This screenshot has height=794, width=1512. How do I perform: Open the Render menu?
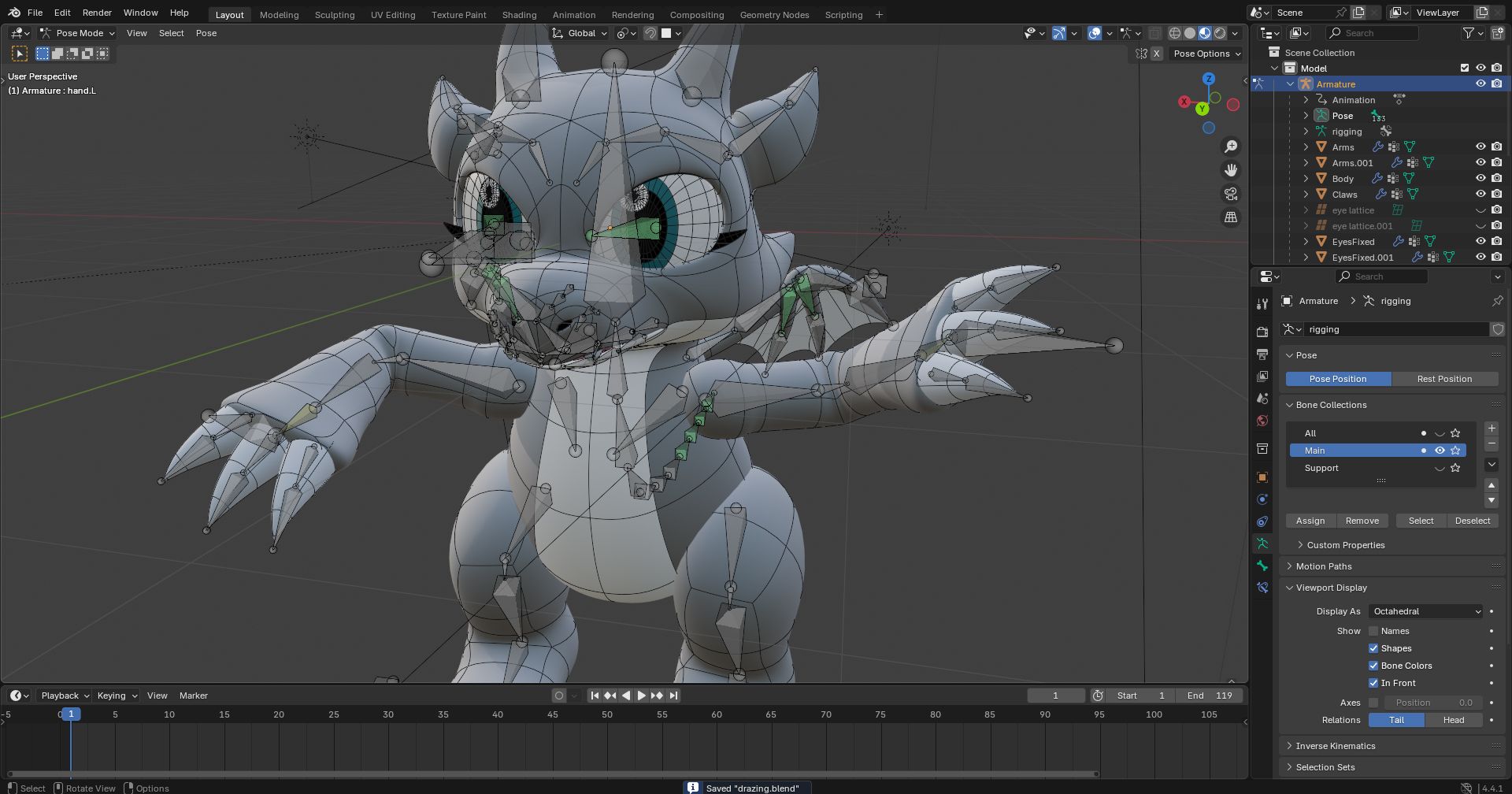point(97,13)
